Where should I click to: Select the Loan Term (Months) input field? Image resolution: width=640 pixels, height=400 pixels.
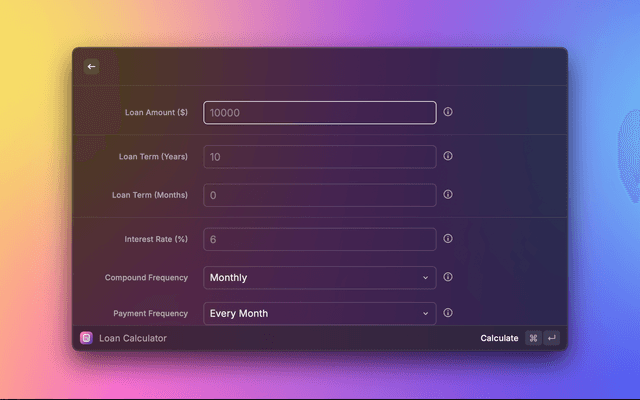coord(319,195)
